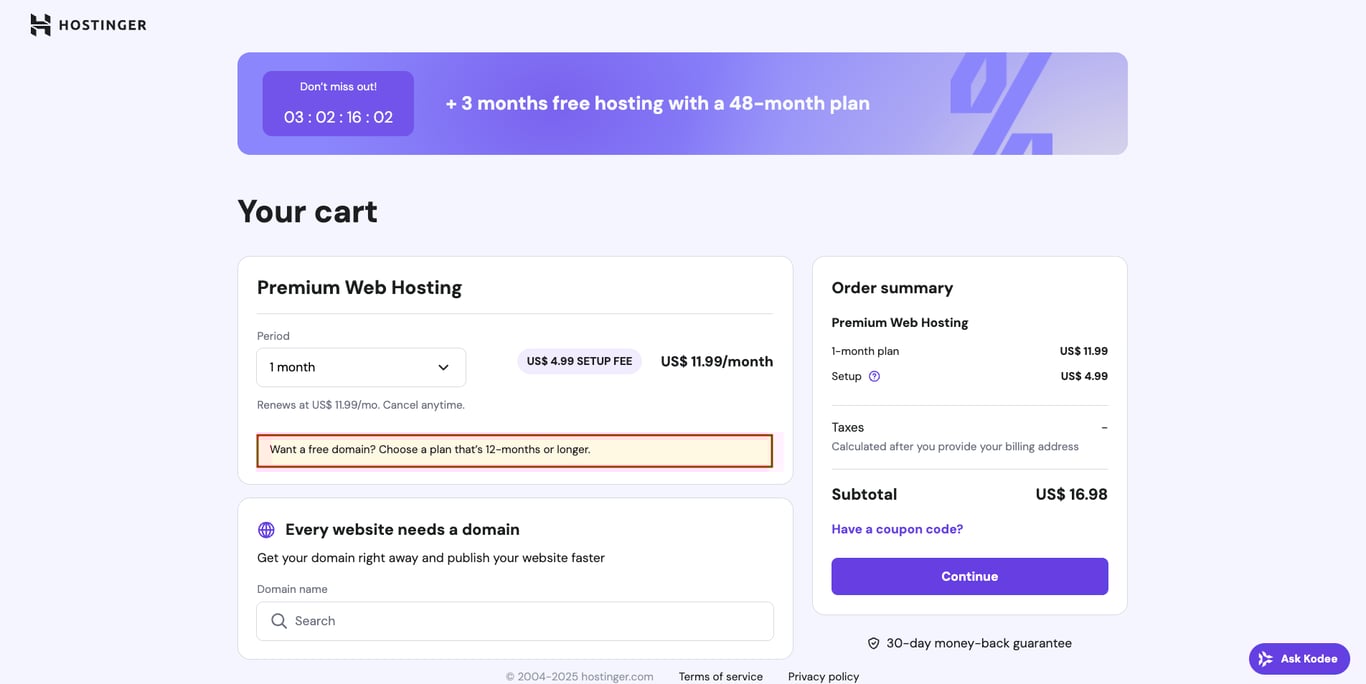Screen dimensions: 1366x684
Task: Open the Ask Kodee chat
Action: [1299, 658]
